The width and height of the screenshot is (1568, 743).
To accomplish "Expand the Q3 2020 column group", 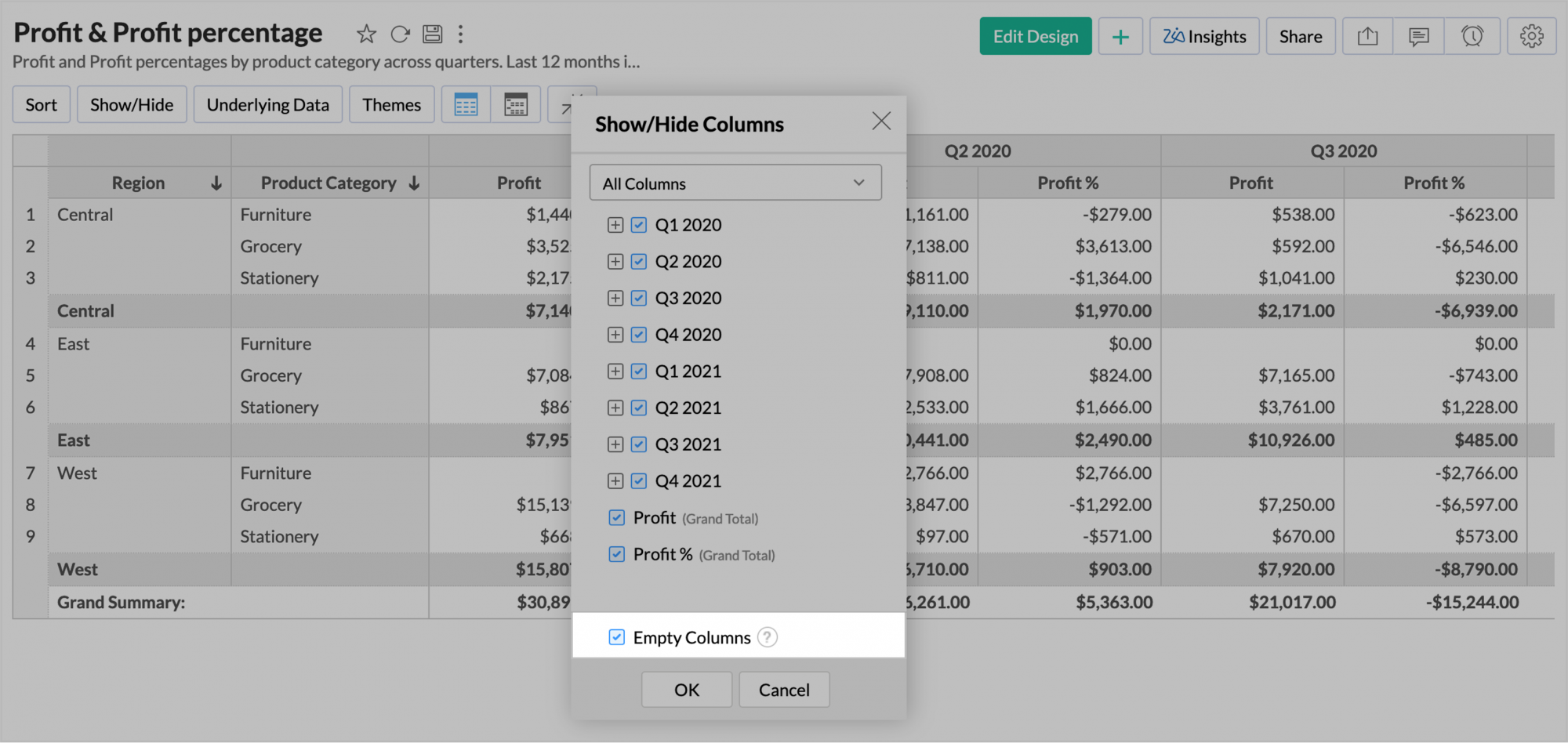I will pos(615,298).
